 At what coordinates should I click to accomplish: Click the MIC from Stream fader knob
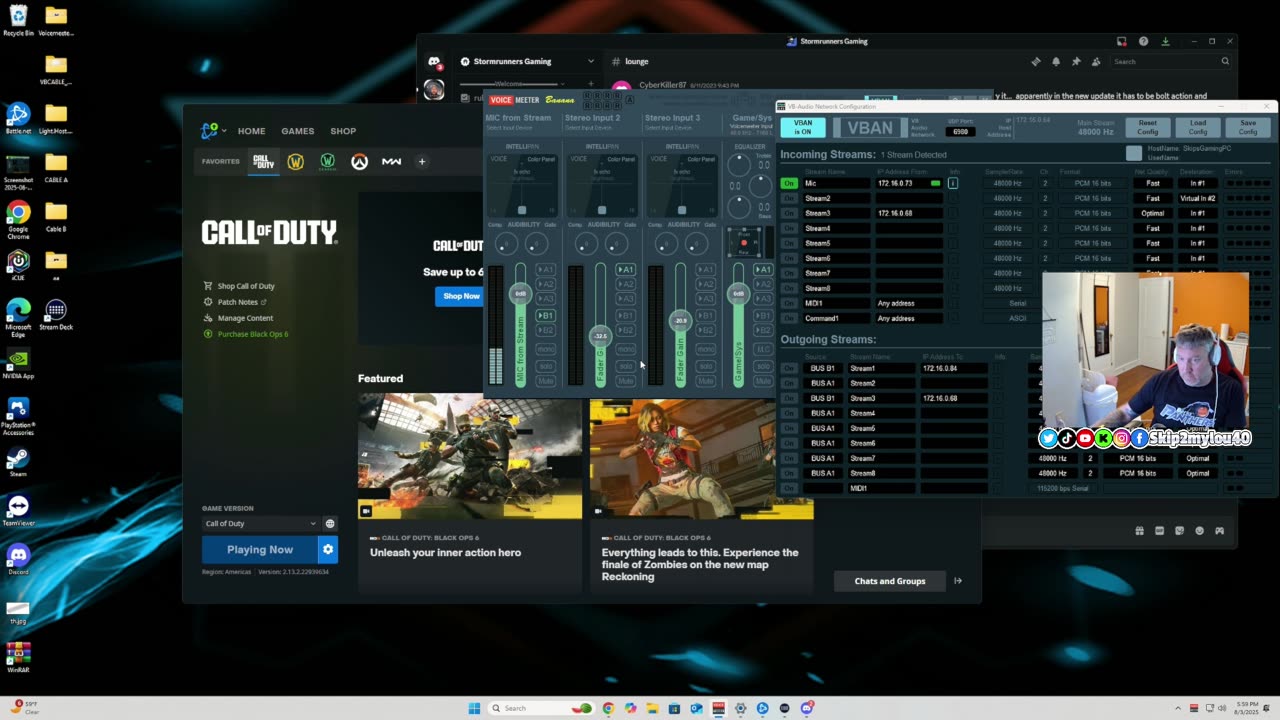(520, 293)
